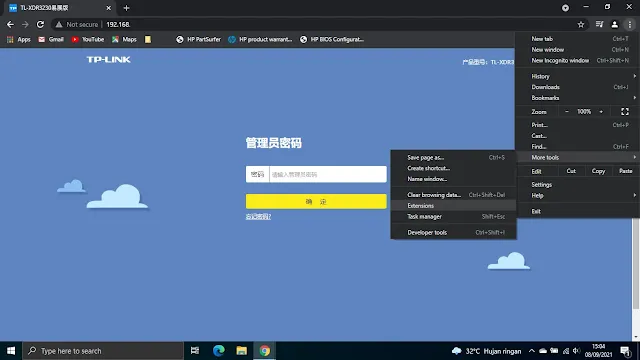The width and height of the screenshot is (640, 360).
Task: Open the Gmail bookmark
Action: tap(51, 39)
